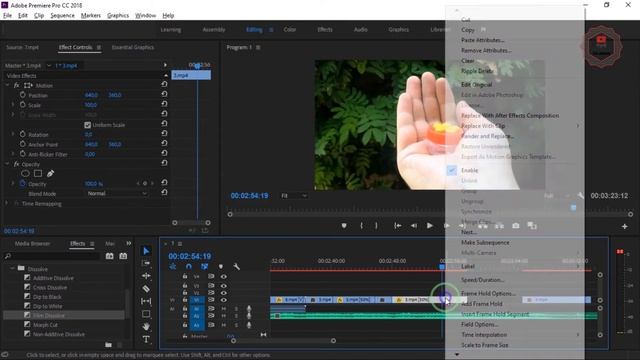640x360 pixels.
Task: Click the voice-over microphone on track A1
Action: point(249,309)
